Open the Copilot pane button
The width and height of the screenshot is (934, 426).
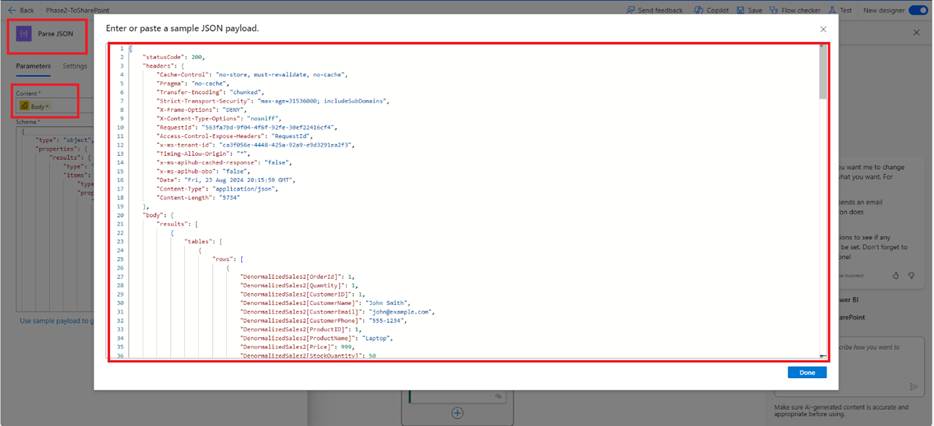tap(712, 10)
